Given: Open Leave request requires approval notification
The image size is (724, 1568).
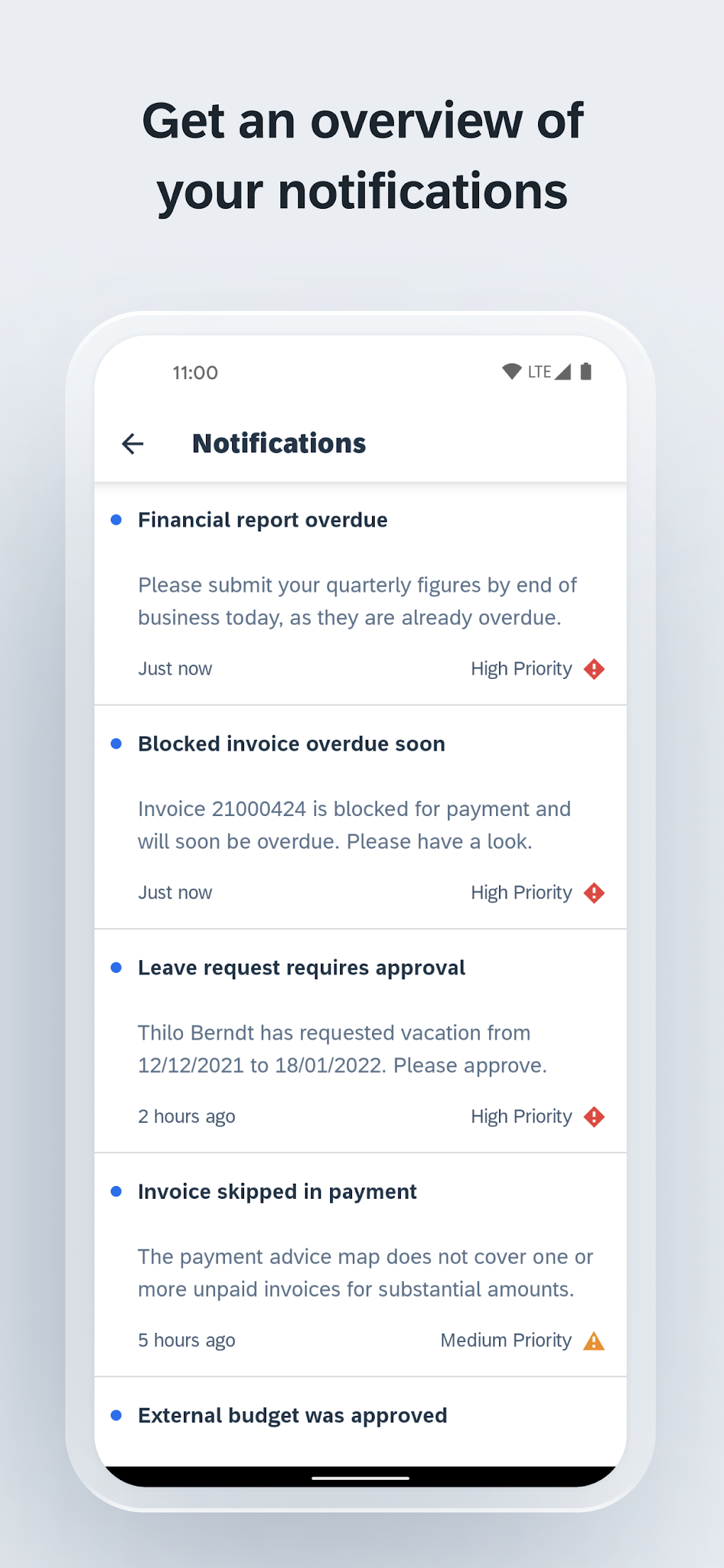Looking at the screenshot, I should coord(302,968).
